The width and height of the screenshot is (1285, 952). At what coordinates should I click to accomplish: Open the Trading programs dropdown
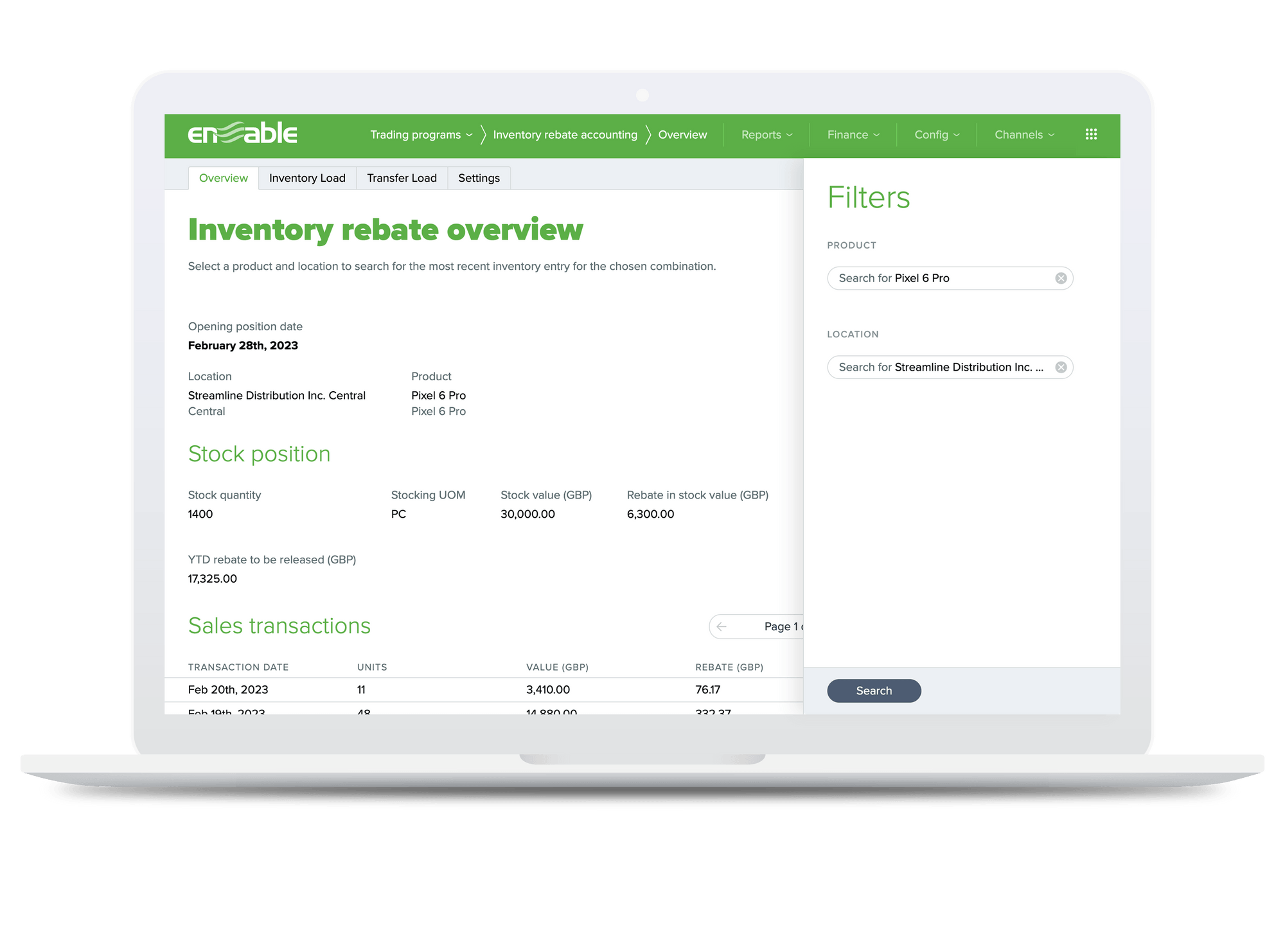pyautogui.click(x=418, y=134)
